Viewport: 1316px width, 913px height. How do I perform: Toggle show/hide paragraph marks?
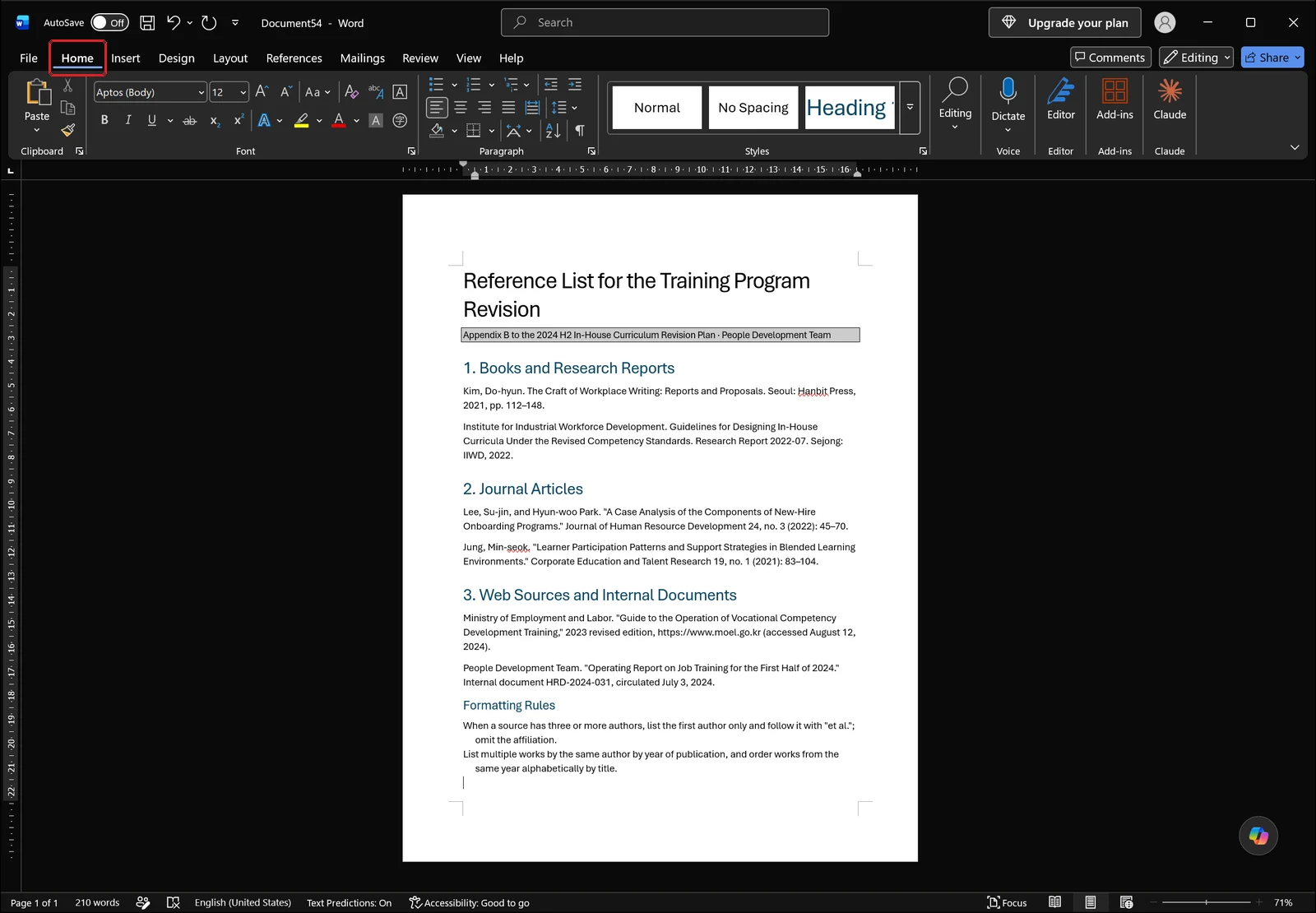580,131
